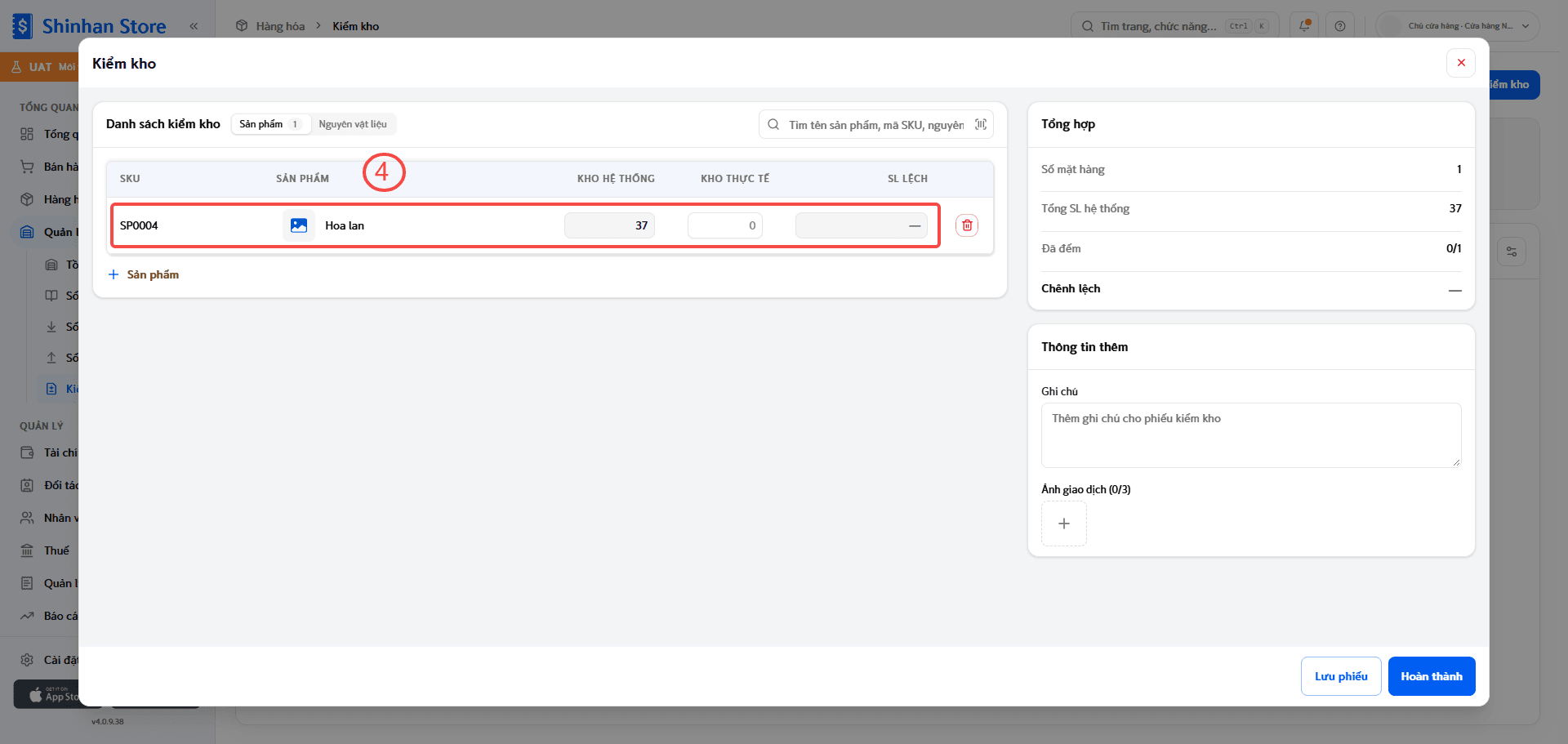The width and height of the screenshot is (1568, 744).
Task: Open Bán hàng from the sidebar
Action: [49, 167]
